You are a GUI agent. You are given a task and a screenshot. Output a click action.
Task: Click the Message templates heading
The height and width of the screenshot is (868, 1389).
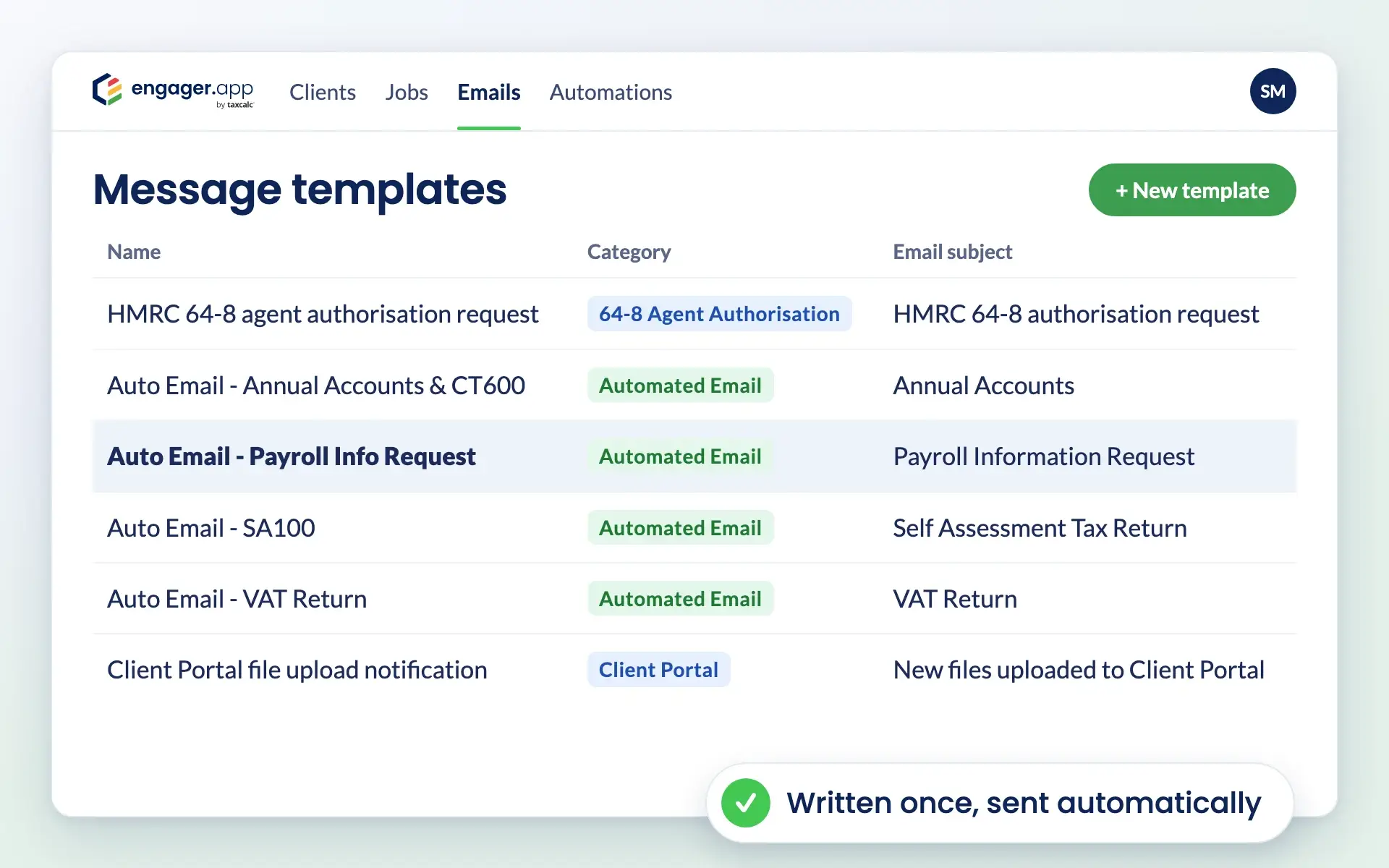[x=300, y=190]
